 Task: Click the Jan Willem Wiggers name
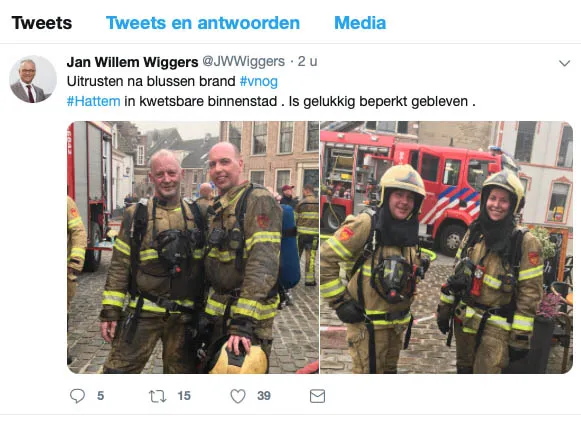[x=132, y=62]
